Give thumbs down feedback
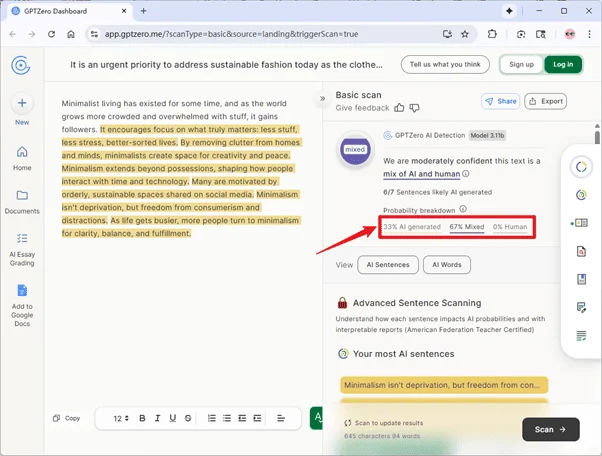Image resolution: width=602 pixels, height=456 pixels. click(414, 108)
